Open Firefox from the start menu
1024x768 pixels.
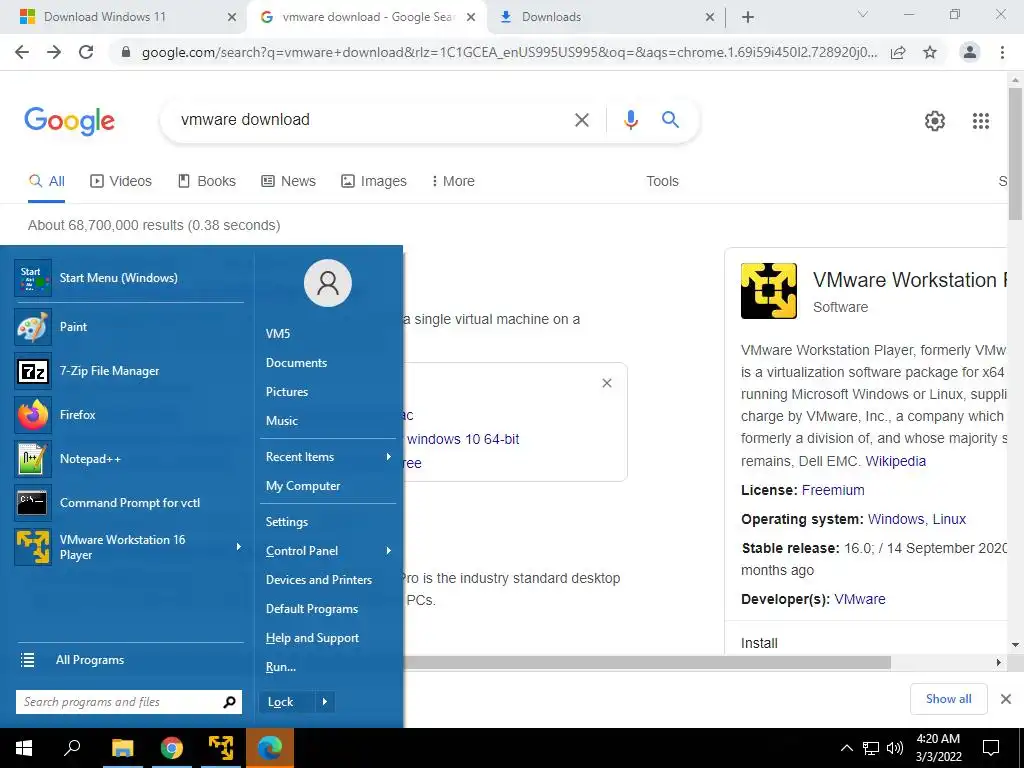[x=129, y=415]
